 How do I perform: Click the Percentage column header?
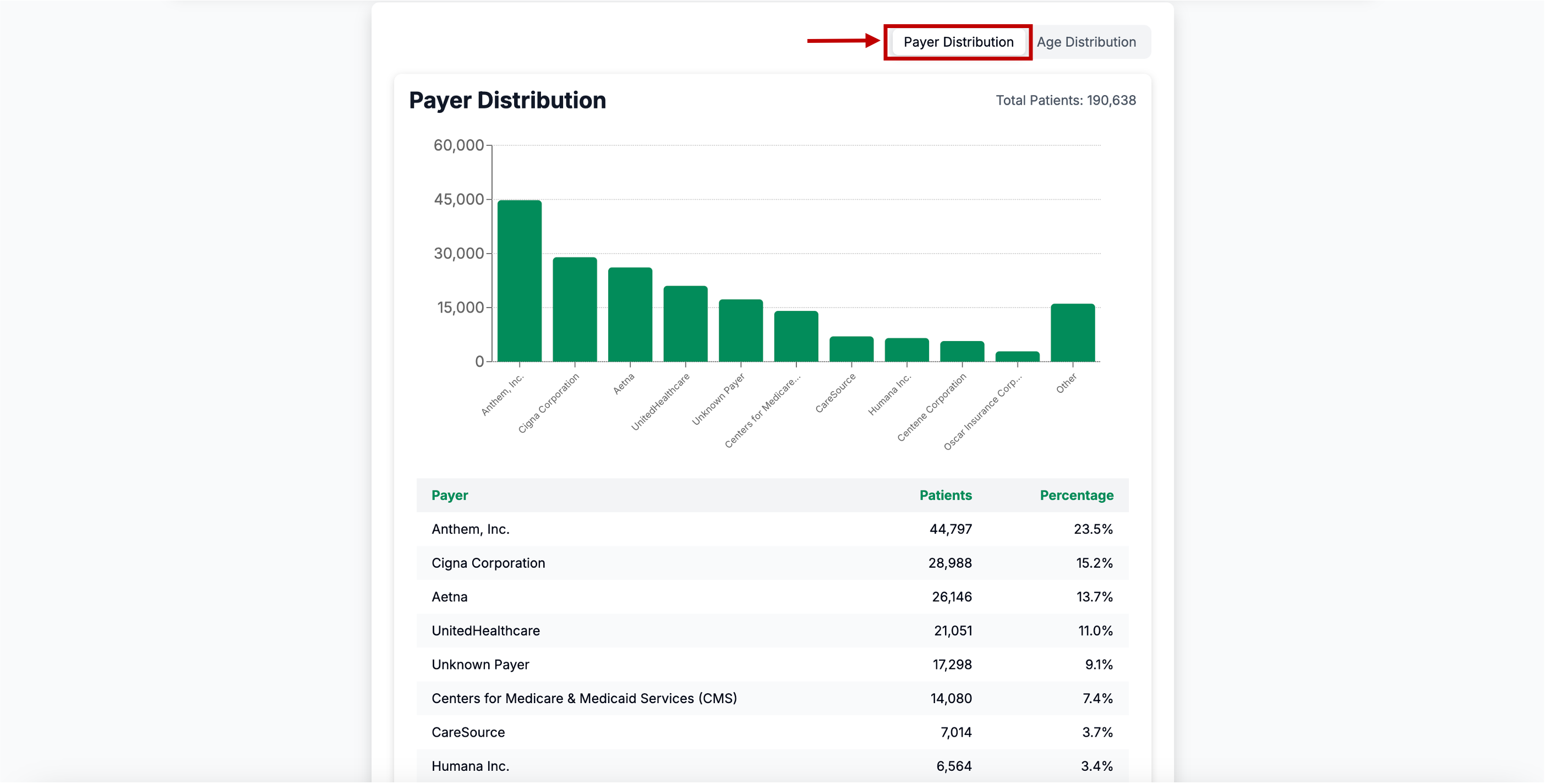click(1076, 495)
